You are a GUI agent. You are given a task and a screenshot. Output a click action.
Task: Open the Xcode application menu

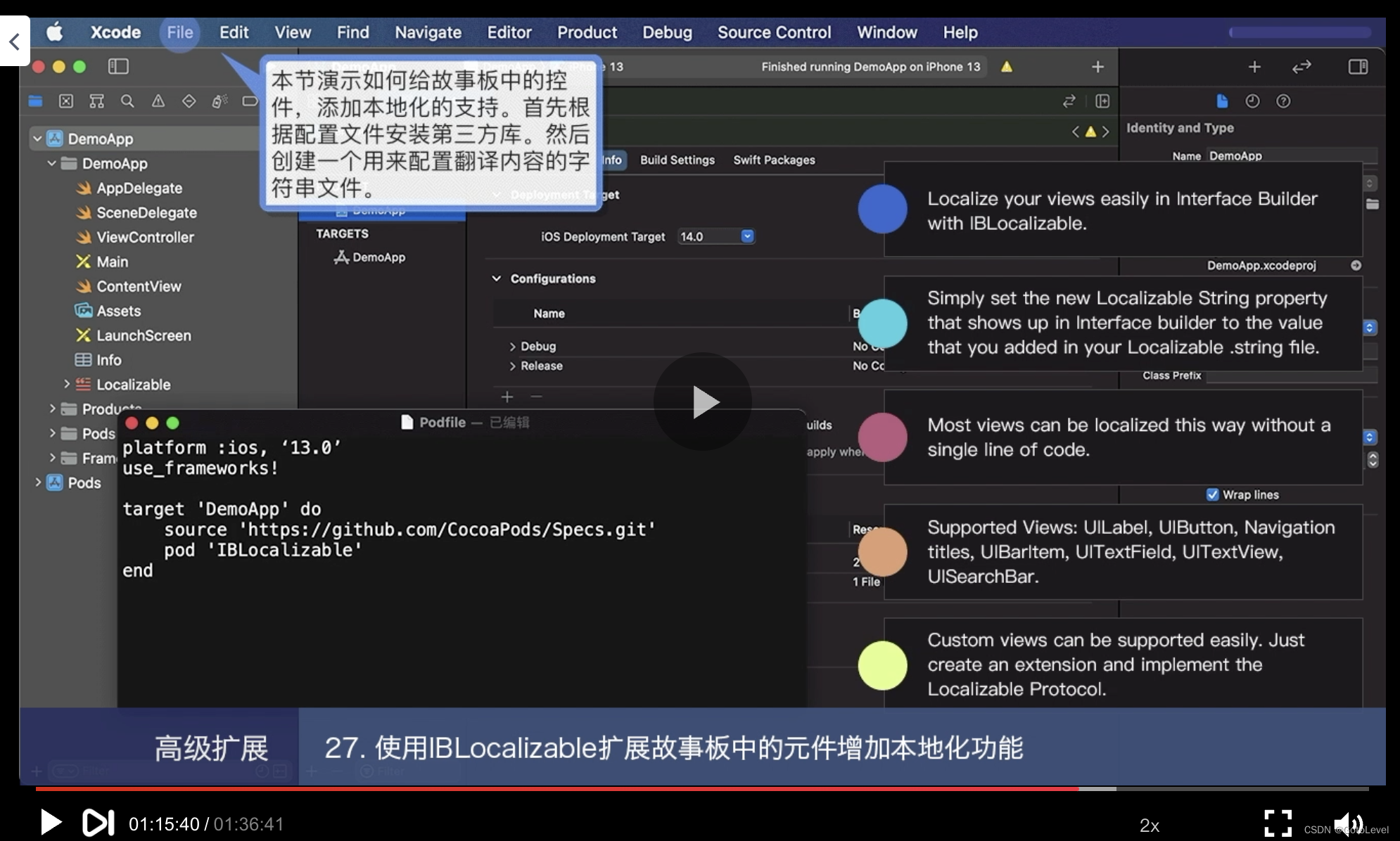pos(115,32)
